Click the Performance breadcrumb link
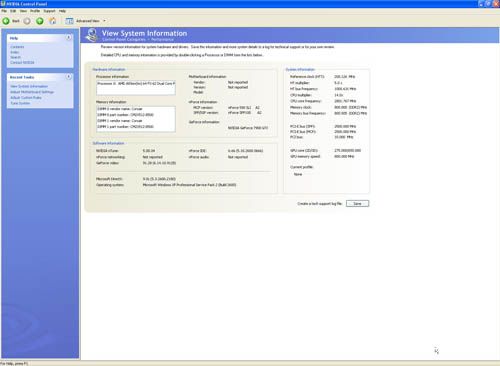The image size is (500, 366). [162, 40]
